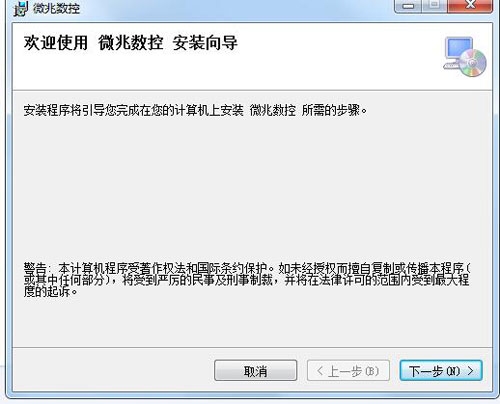Viewport: 500px width, 404px height.
Task: Close the installer with the red X
Action: [470, 6]
